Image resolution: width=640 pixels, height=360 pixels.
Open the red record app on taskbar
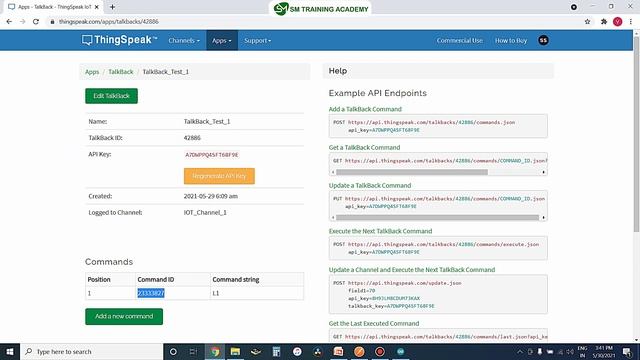point(380,351)
